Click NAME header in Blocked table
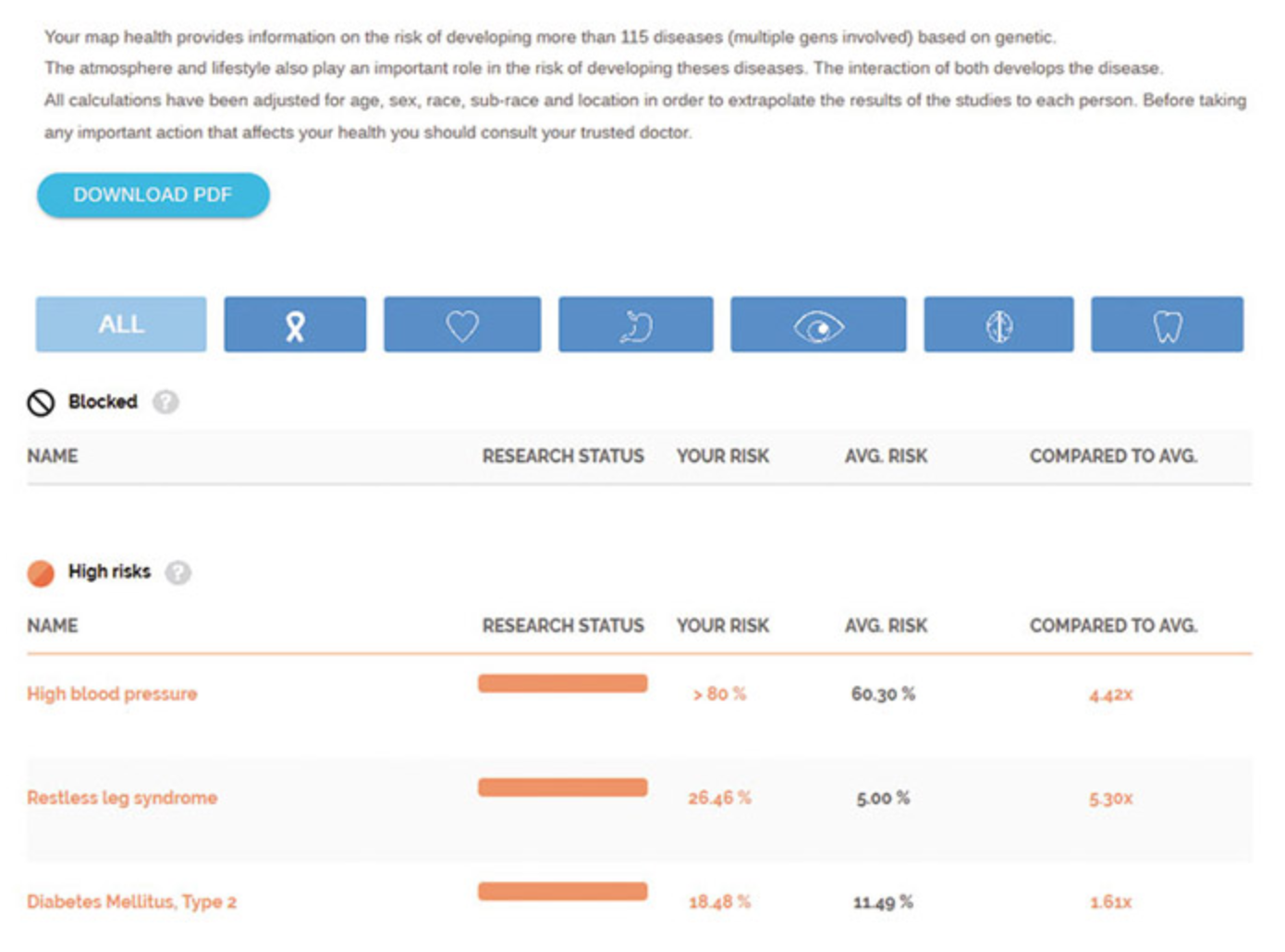The image size is (1285, 952). 53,456
